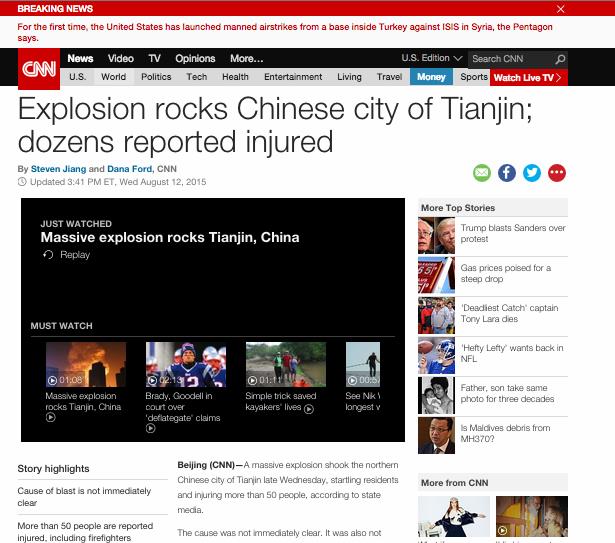Open author Steven Jiang's profile link
The width and height of the screenshot is (615, 543).
59,169
